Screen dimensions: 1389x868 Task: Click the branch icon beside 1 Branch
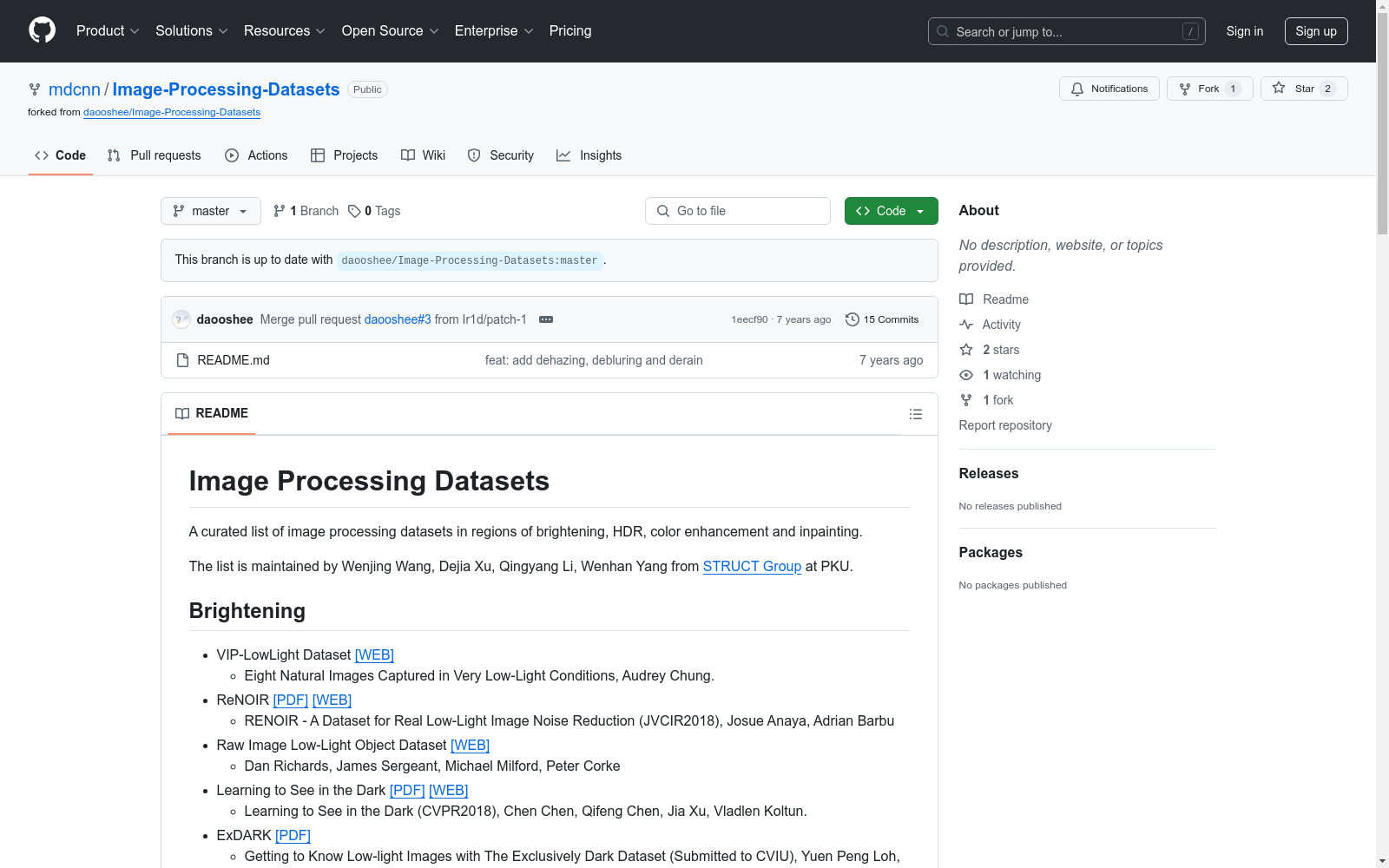point(280,211)
